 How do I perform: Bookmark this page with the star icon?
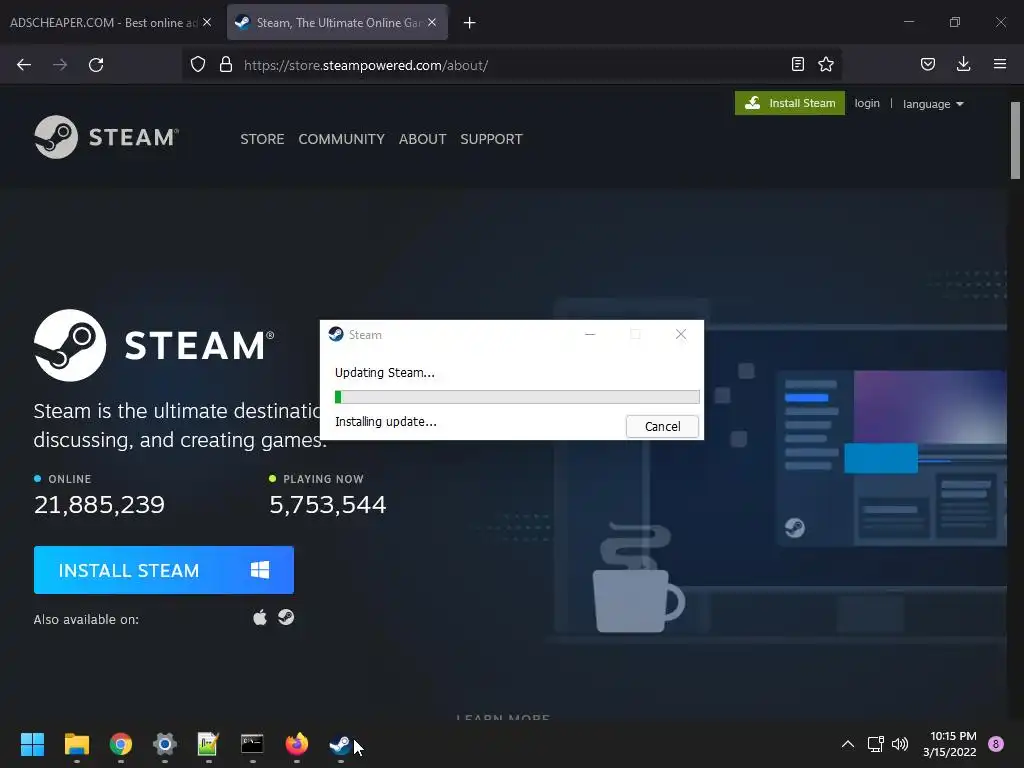point(826,64)
